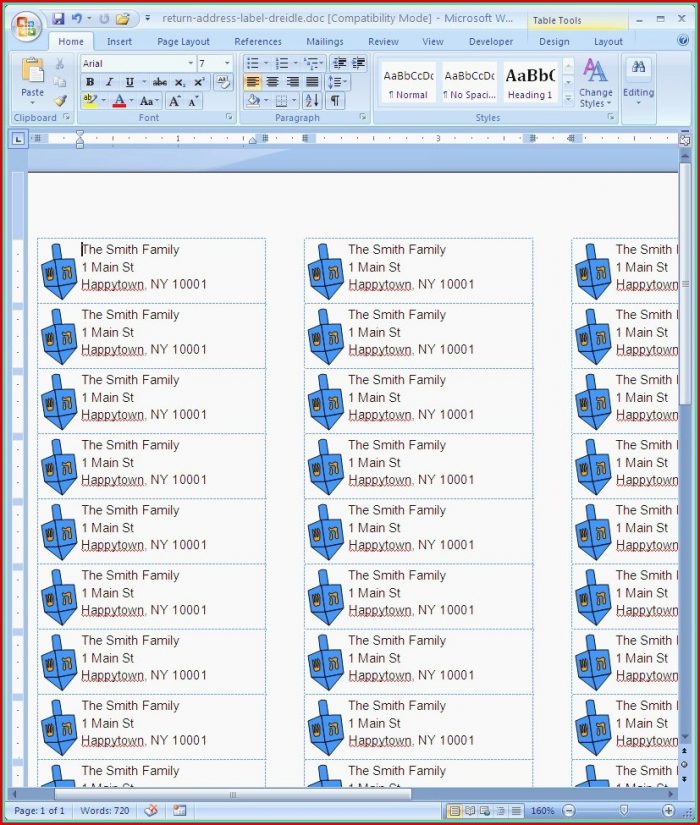Open the Change Case dropdown
The image size is (700, 825).
149,101
